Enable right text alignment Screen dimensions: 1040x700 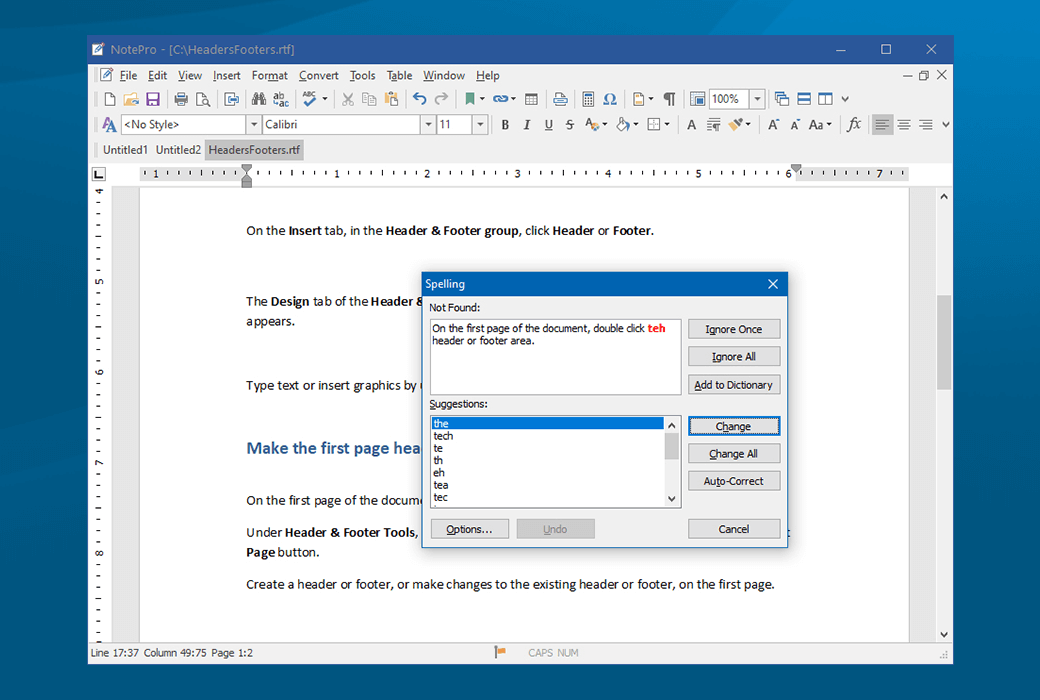pyautogui.click(x=926, y=125)
